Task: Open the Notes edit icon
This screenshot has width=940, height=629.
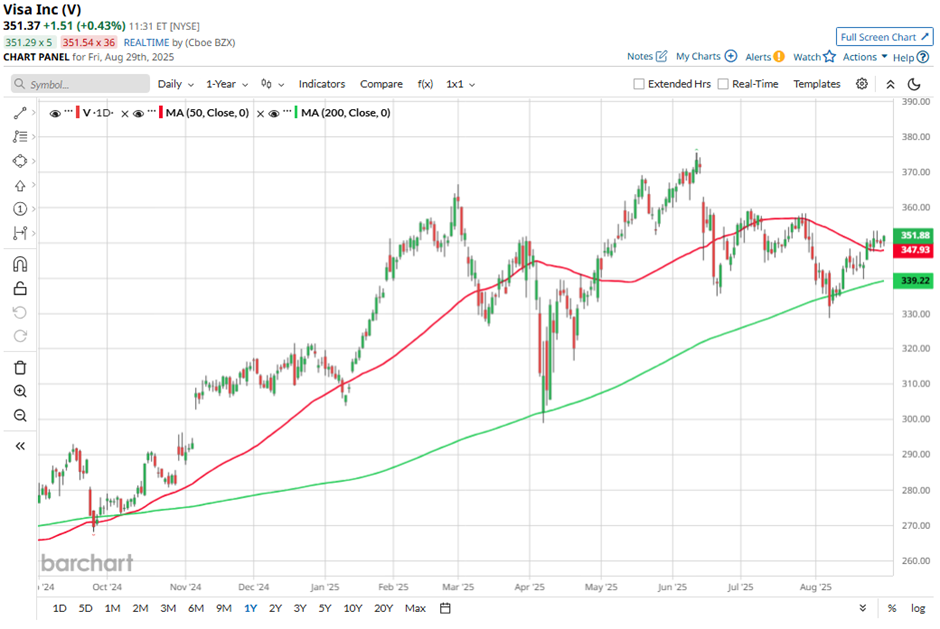Action: (x=661, y=56)
